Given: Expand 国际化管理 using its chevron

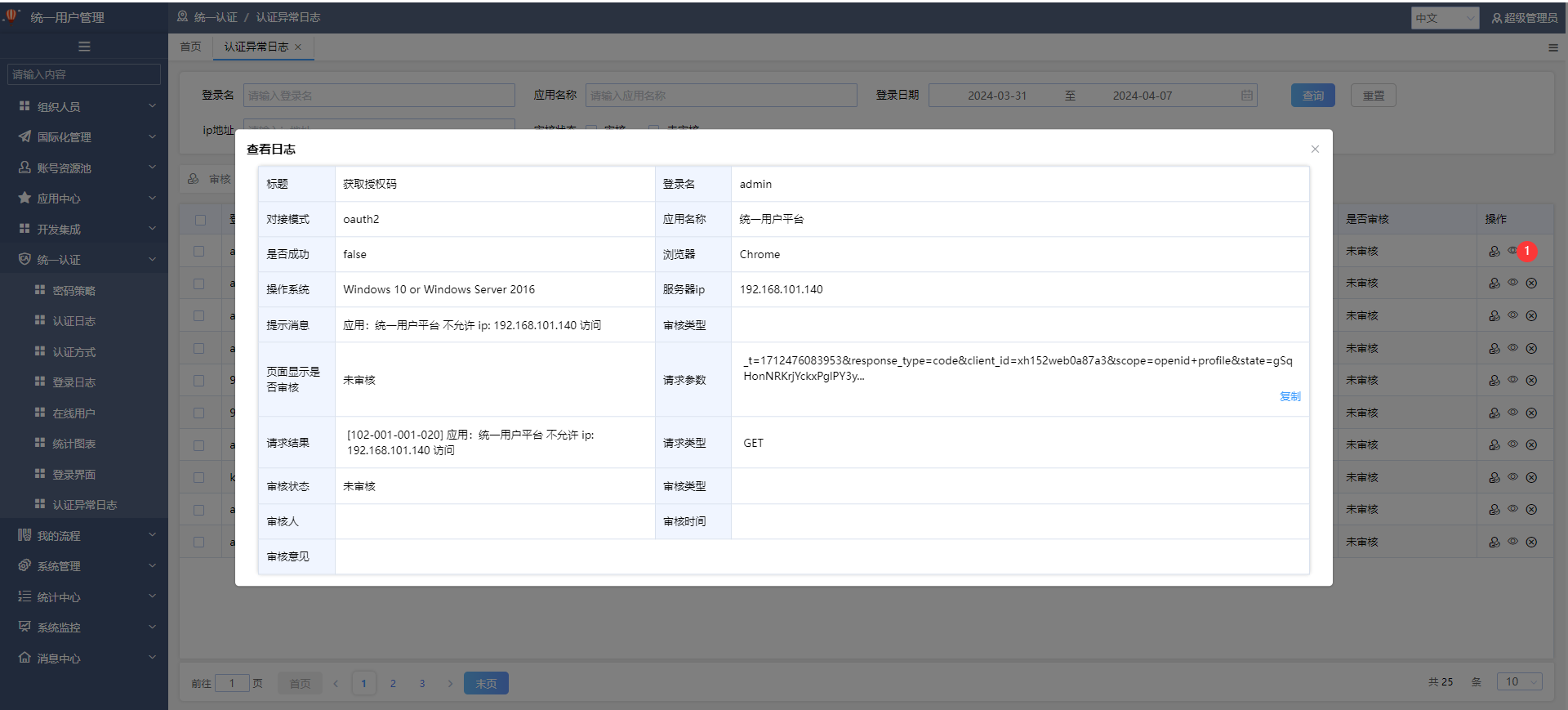Looking at the screenshot, I should (152, 136).
